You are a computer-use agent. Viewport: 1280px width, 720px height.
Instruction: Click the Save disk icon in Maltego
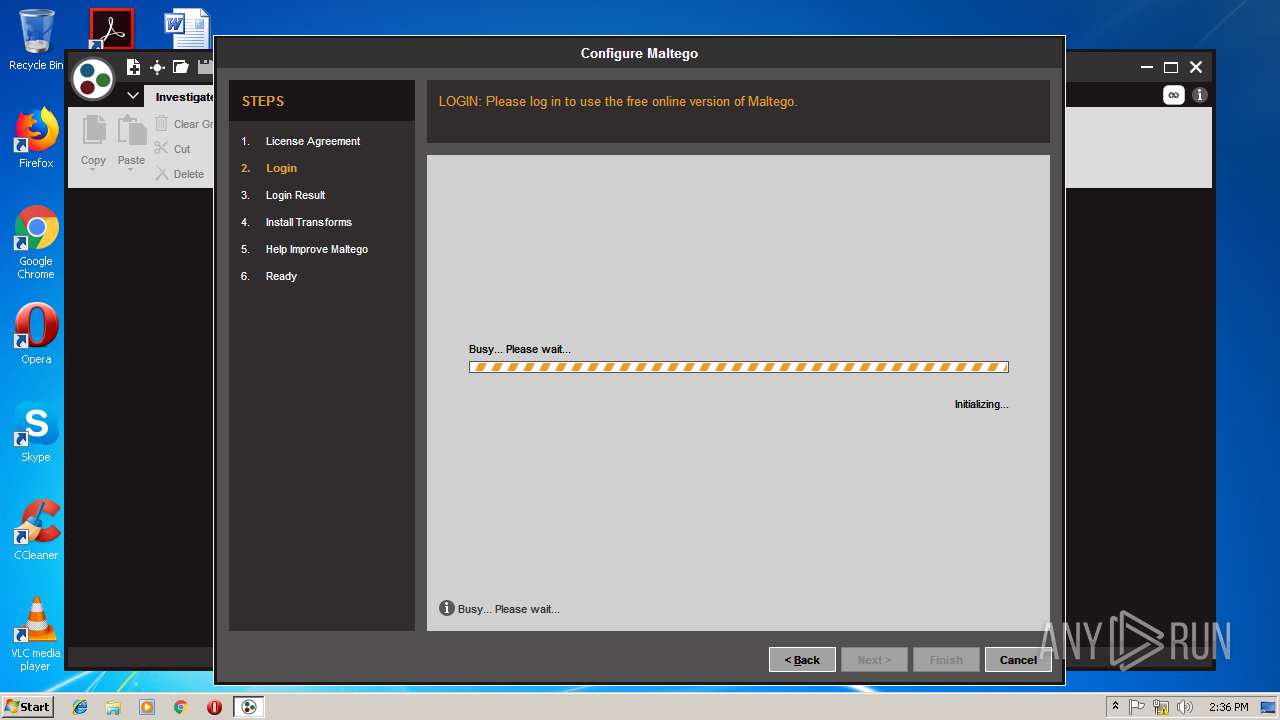click(x=205, y=67)
